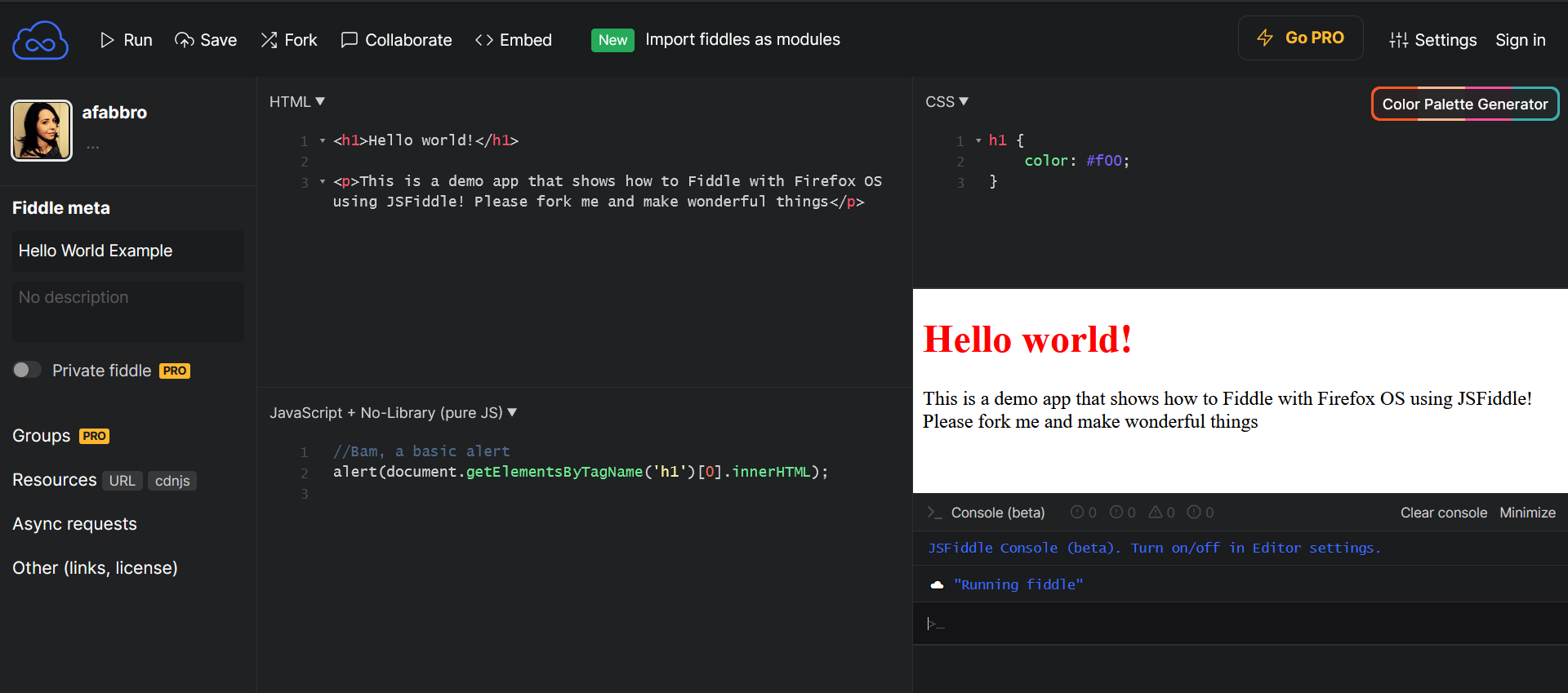Image resolution: width=1568 pixels, height=693 pixels.
Task: Run the fiddle
Action: pos(126,40)
